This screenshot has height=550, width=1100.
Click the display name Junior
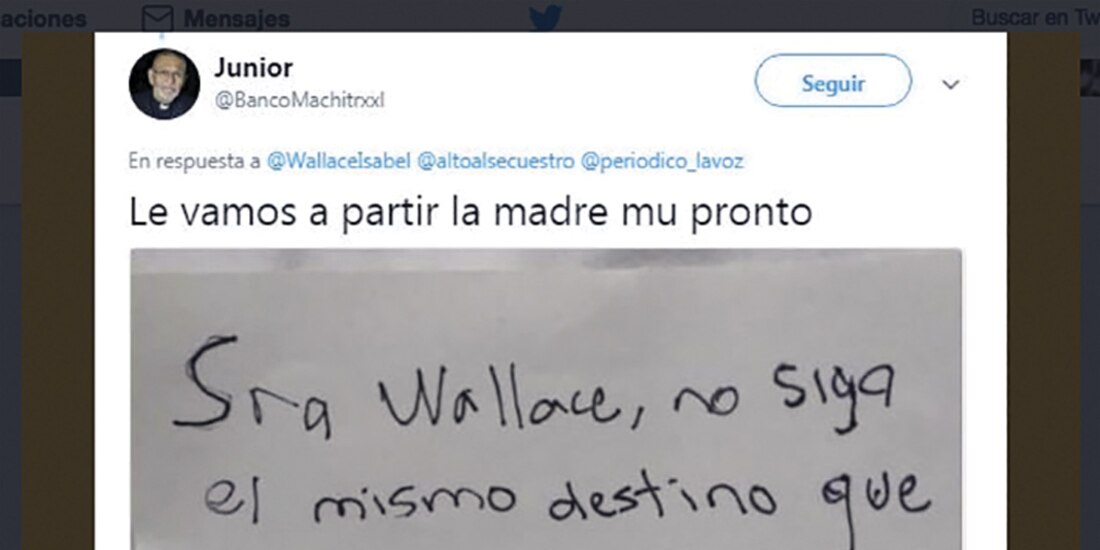pyautogui.click(x=253, y=68)
